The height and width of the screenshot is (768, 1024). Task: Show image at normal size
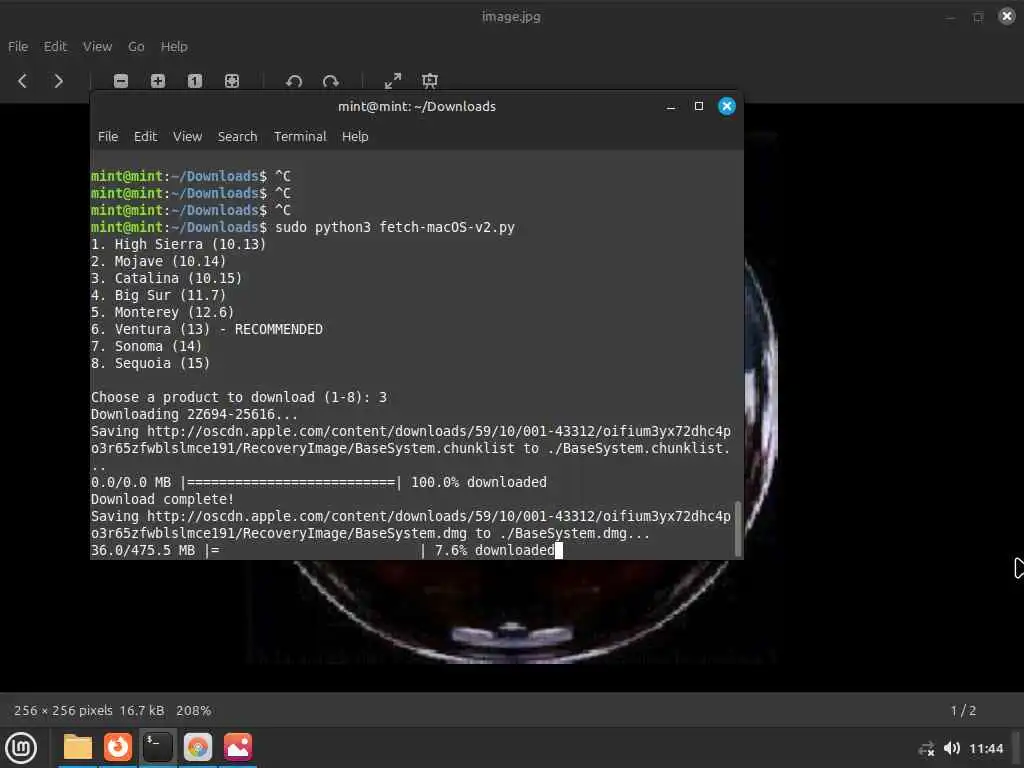tap(195, 81)
